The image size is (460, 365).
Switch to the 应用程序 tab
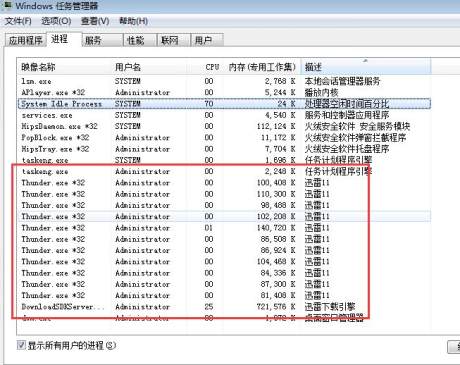click(26, 40)
